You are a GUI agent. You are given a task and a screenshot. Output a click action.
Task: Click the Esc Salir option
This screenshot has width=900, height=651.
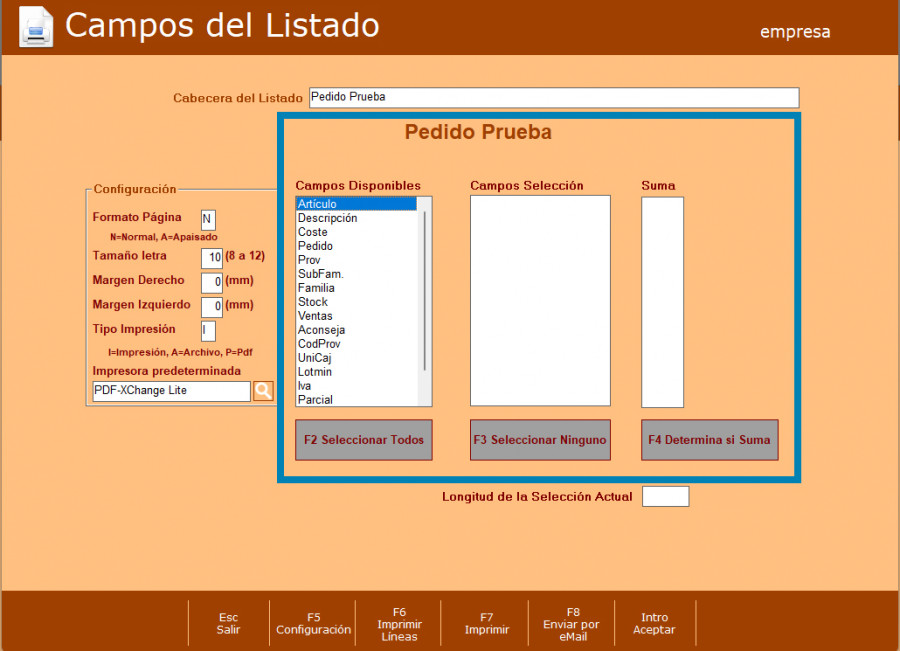coord(228,624)
